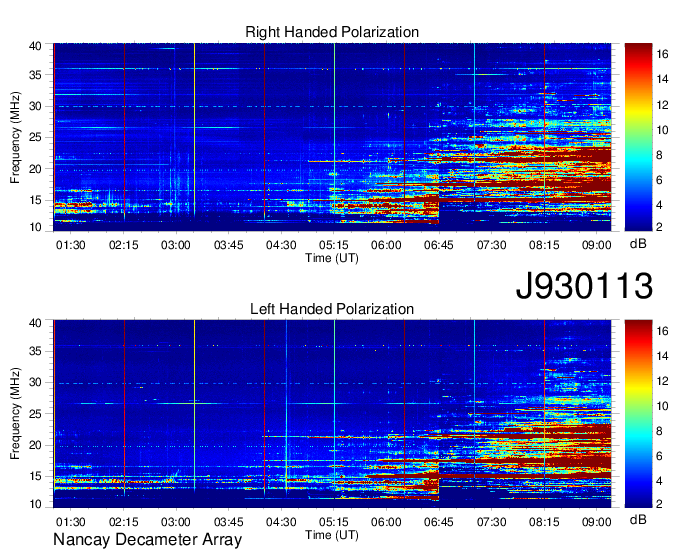
Task: Click the 20 MHz tick label on bottom plot
Action: click(35, 445)
